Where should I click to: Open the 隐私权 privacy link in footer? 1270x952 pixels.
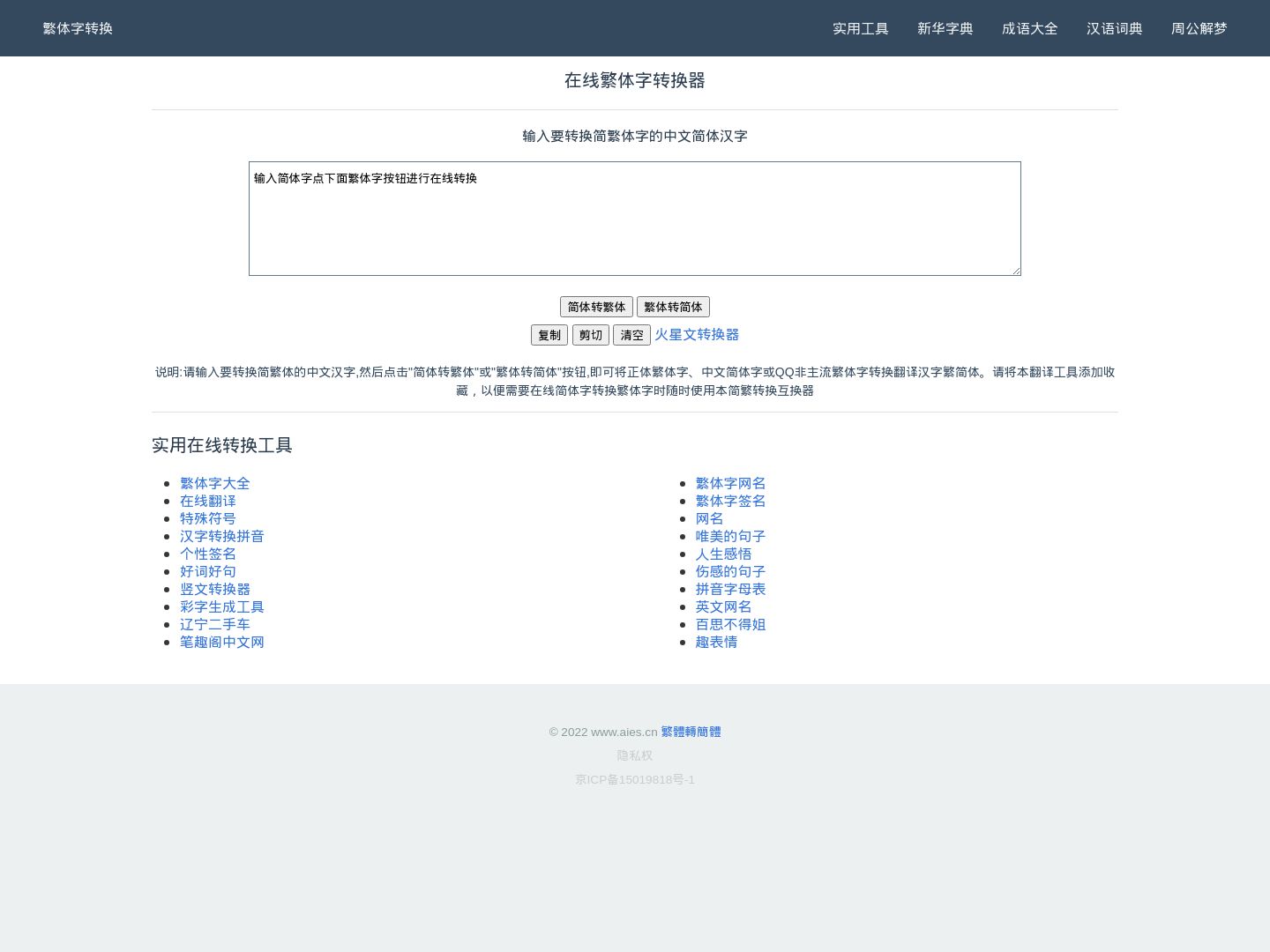coord(634,755)
